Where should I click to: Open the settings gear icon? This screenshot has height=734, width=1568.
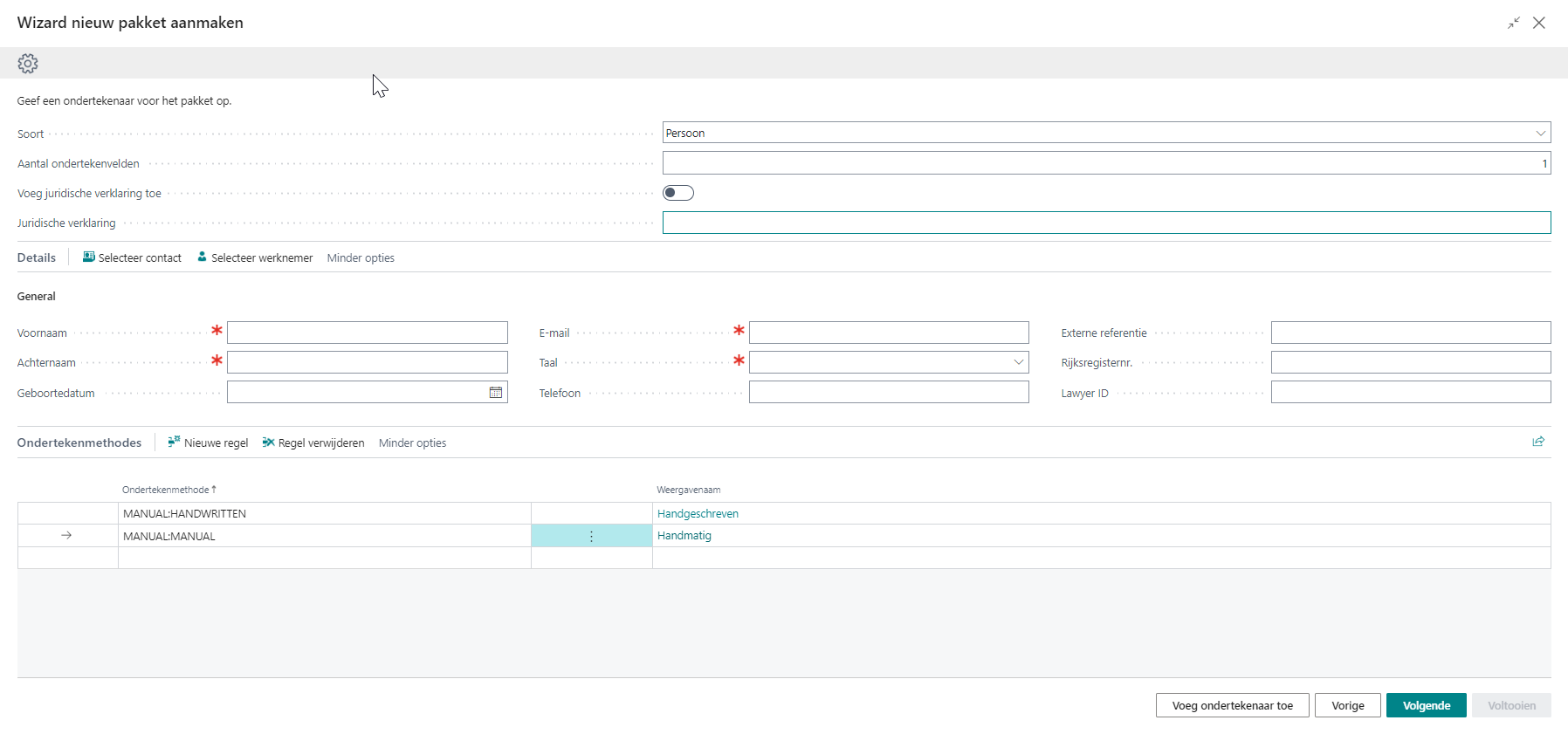(28, 64)
